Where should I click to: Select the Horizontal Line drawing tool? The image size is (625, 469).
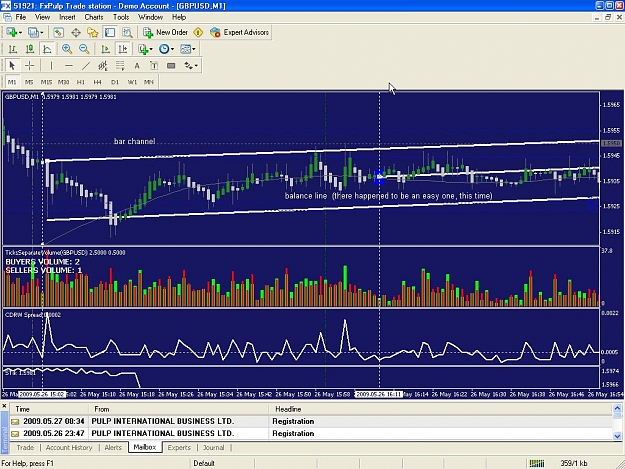[69, 66]
